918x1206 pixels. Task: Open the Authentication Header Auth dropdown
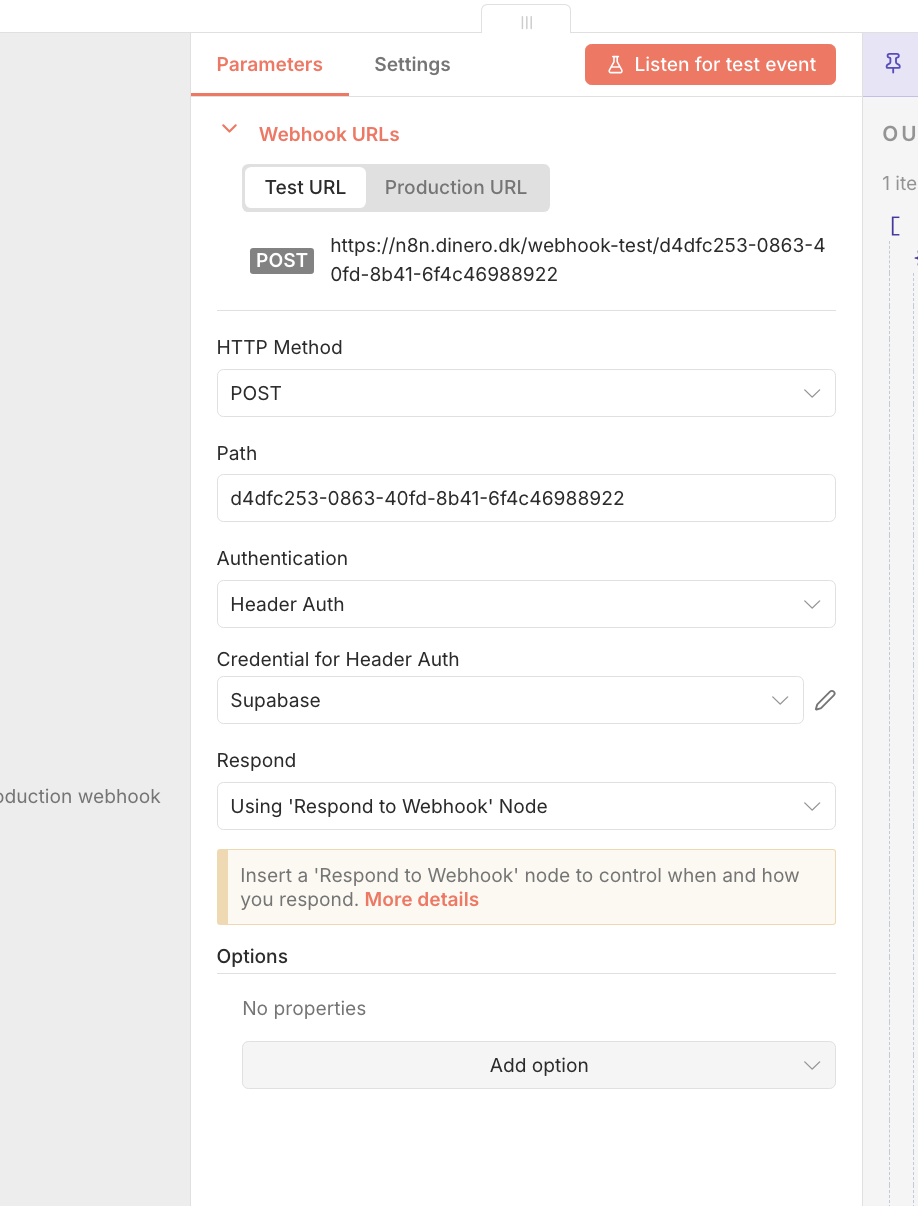(526, 604)
